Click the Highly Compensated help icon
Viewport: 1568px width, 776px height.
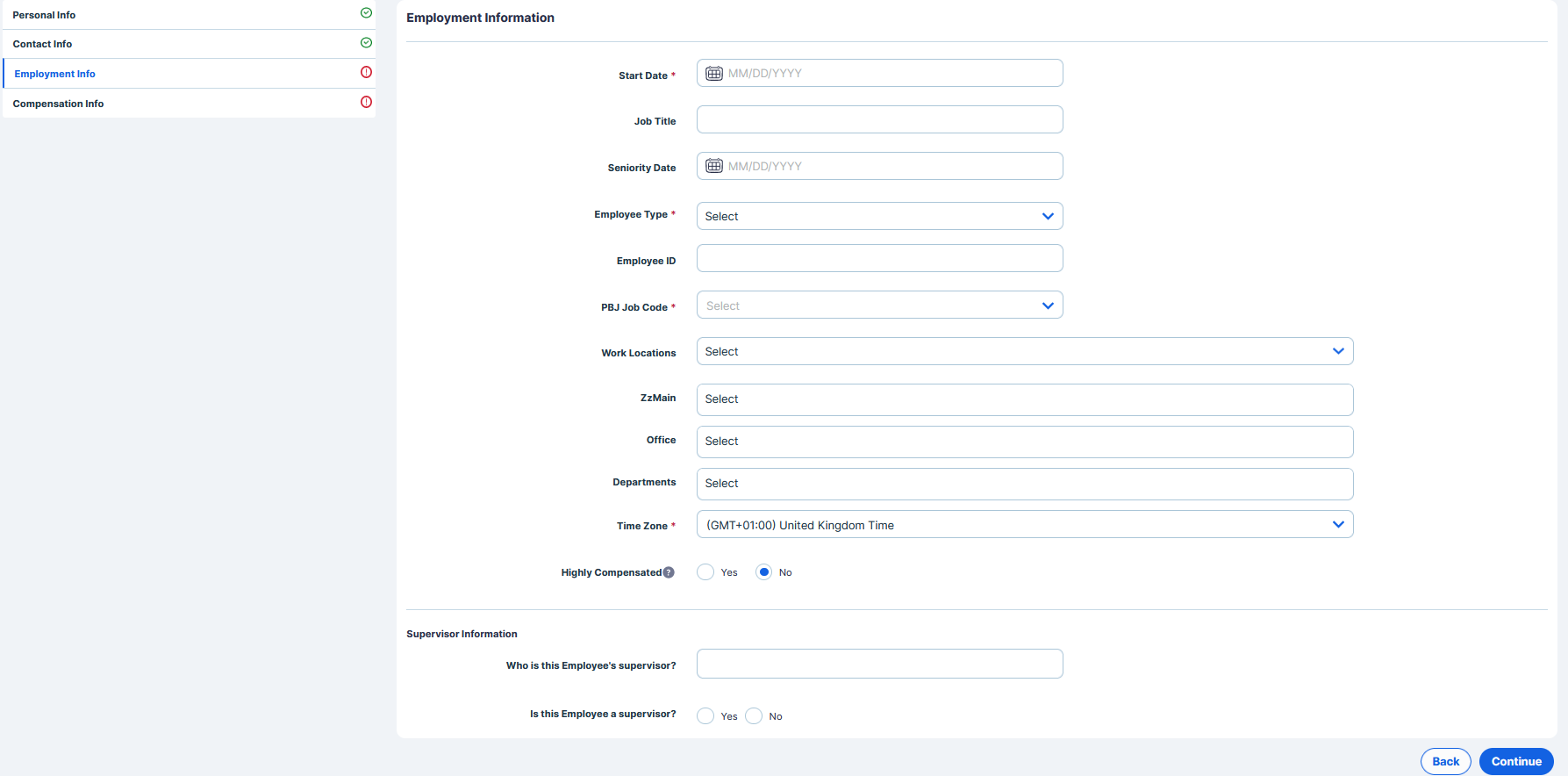click(x=669, y=572)
